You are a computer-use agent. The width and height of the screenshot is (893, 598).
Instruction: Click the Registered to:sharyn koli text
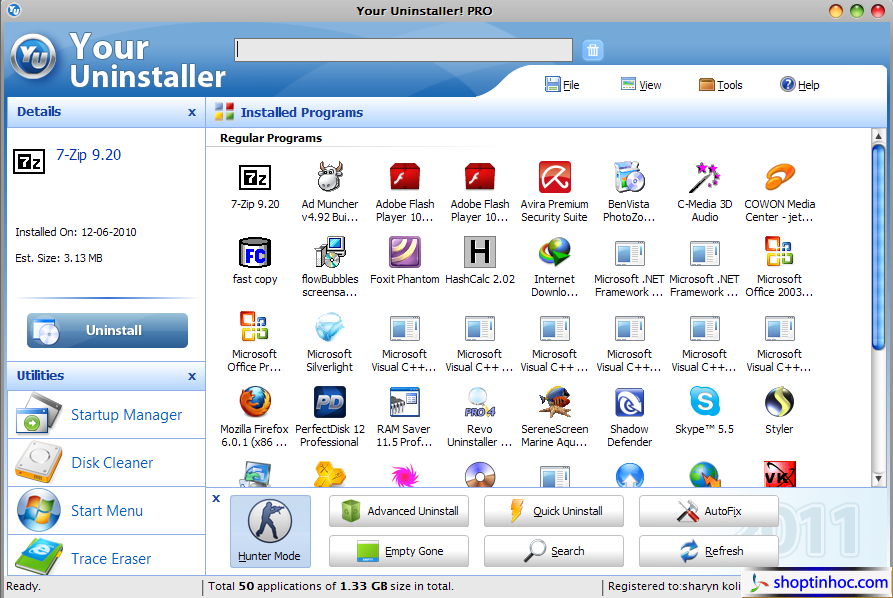[x=674, y=586]
